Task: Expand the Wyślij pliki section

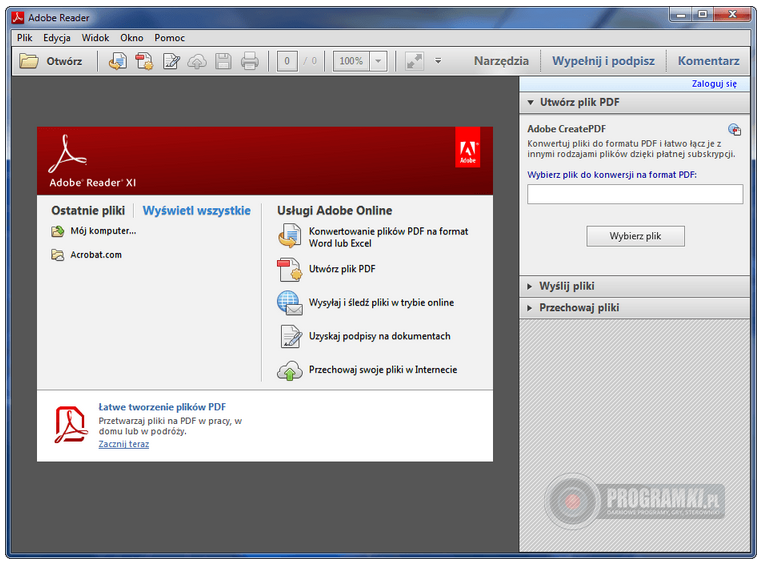Action: click(x=530, y=286)
